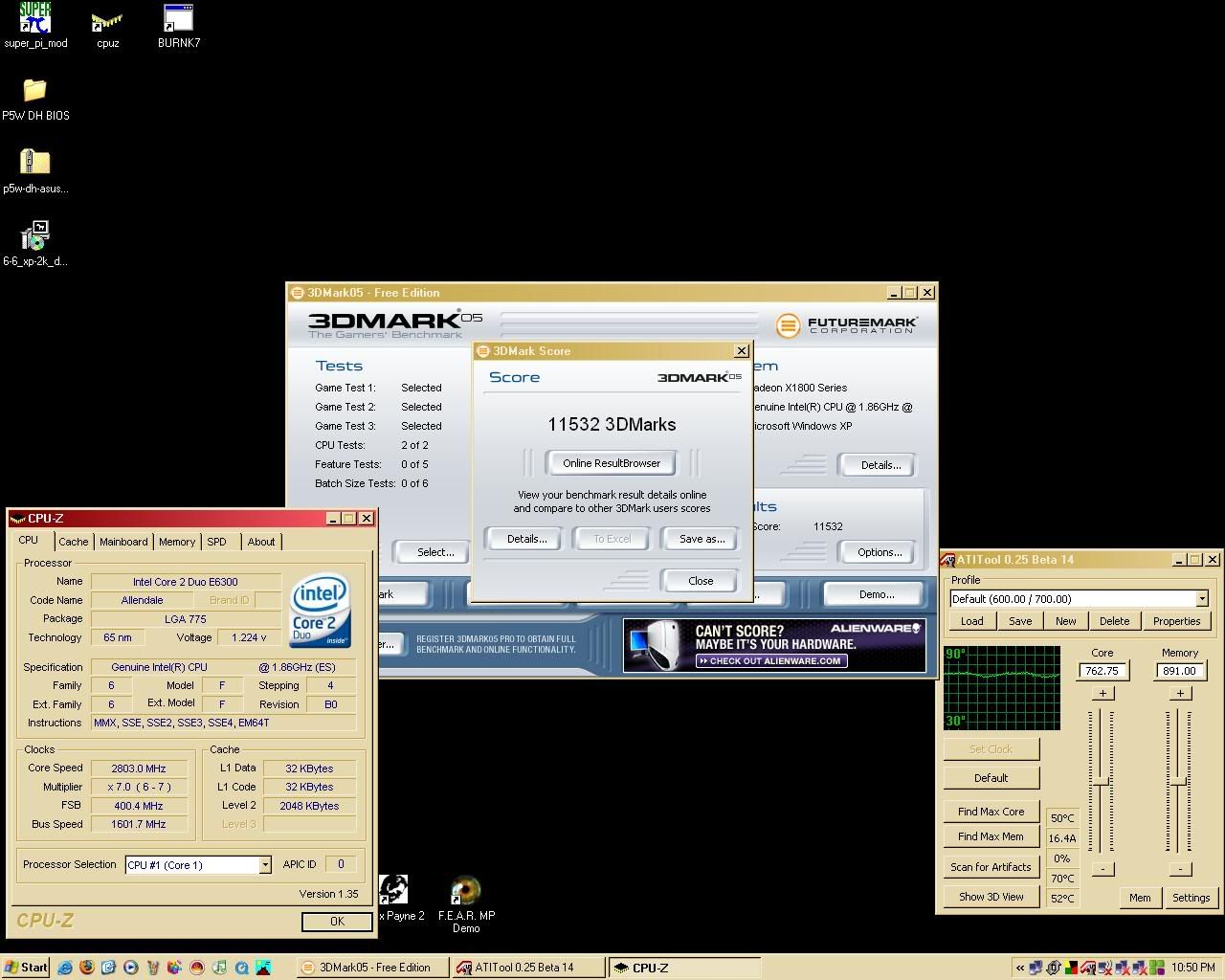Click the Memory clock slider handle
Screen dimensions: 1225x980
point(1179,782)
